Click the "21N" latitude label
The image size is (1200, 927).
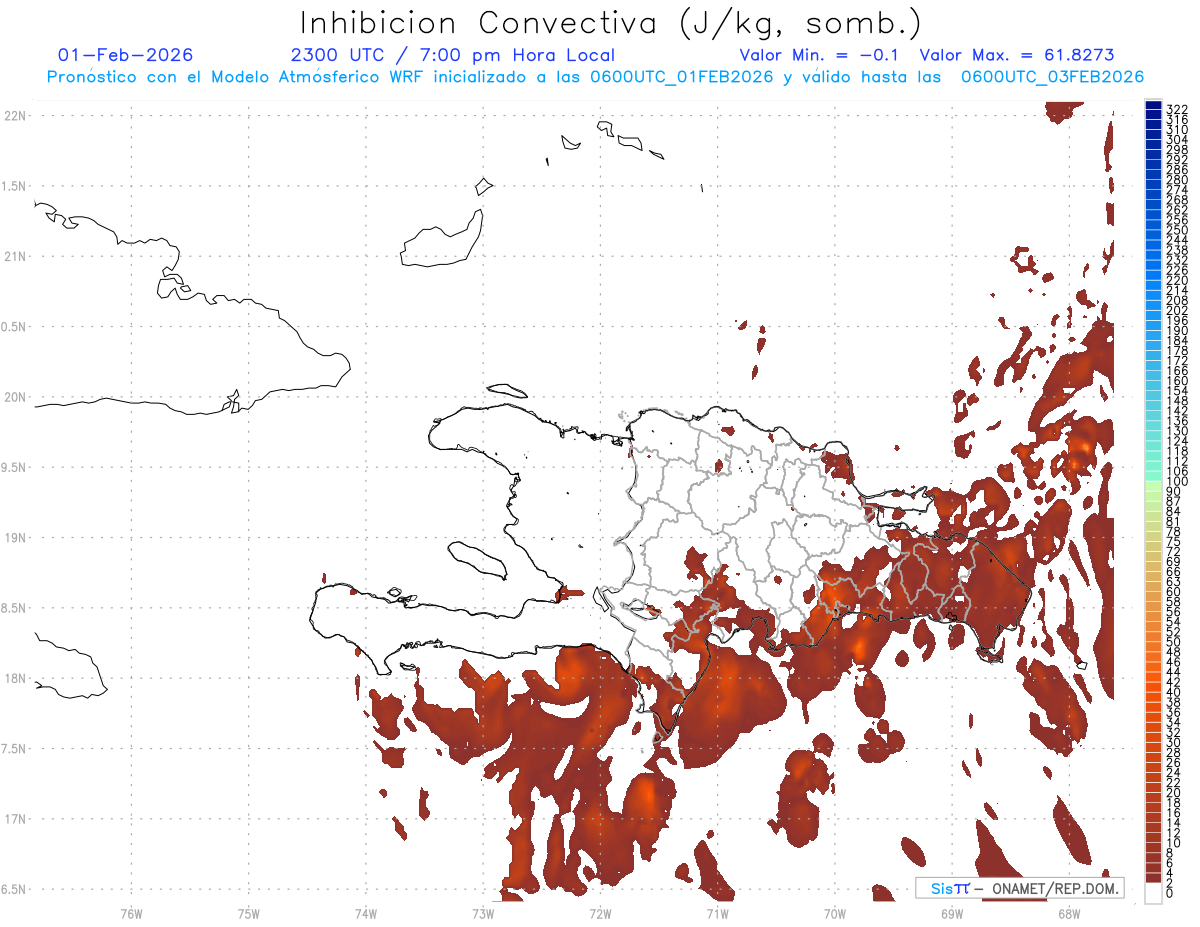click(x=14, y=256)
